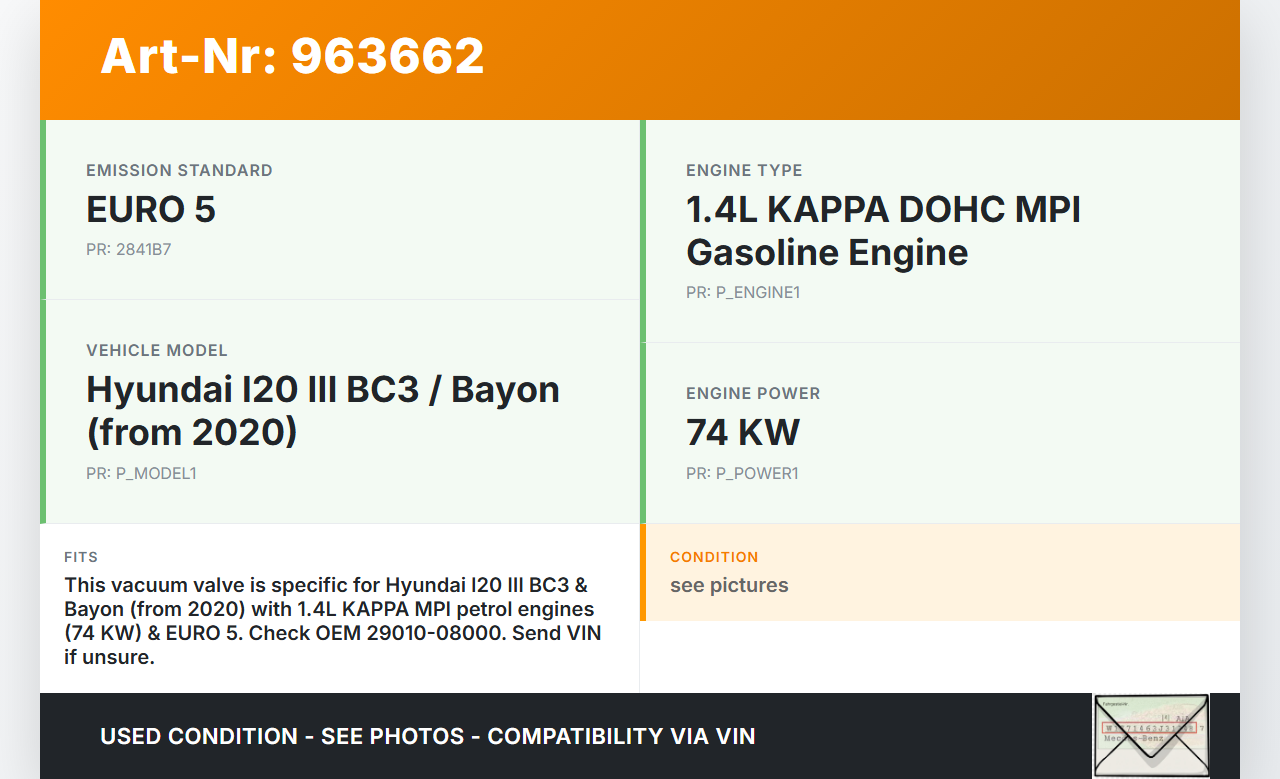Click the Emission Standard label

[x=179, y=171]
